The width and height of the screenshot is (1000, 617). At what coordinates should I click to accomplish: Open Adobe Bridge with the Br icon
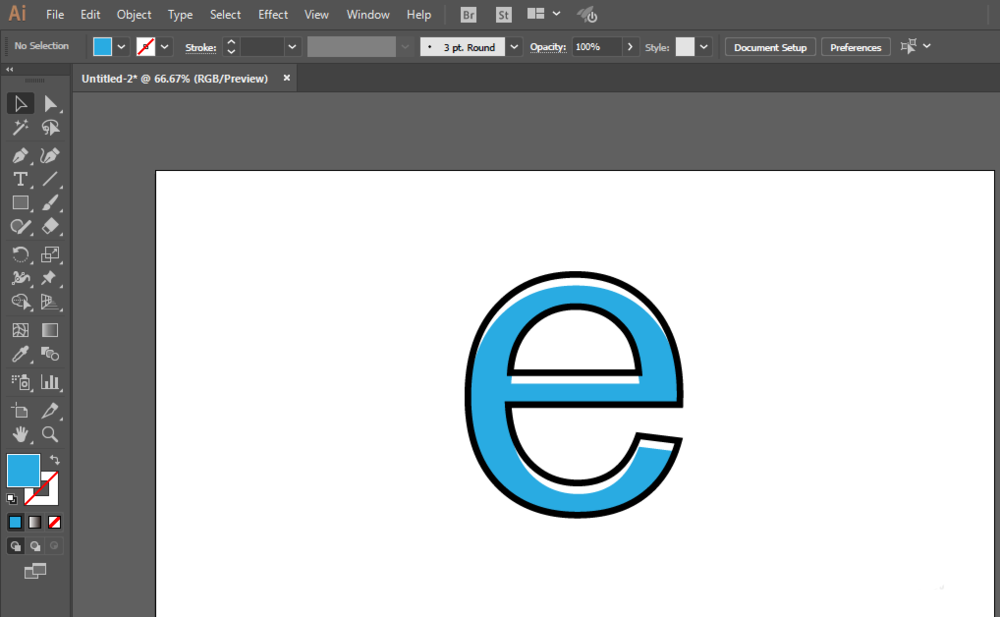tap(469, 15)
